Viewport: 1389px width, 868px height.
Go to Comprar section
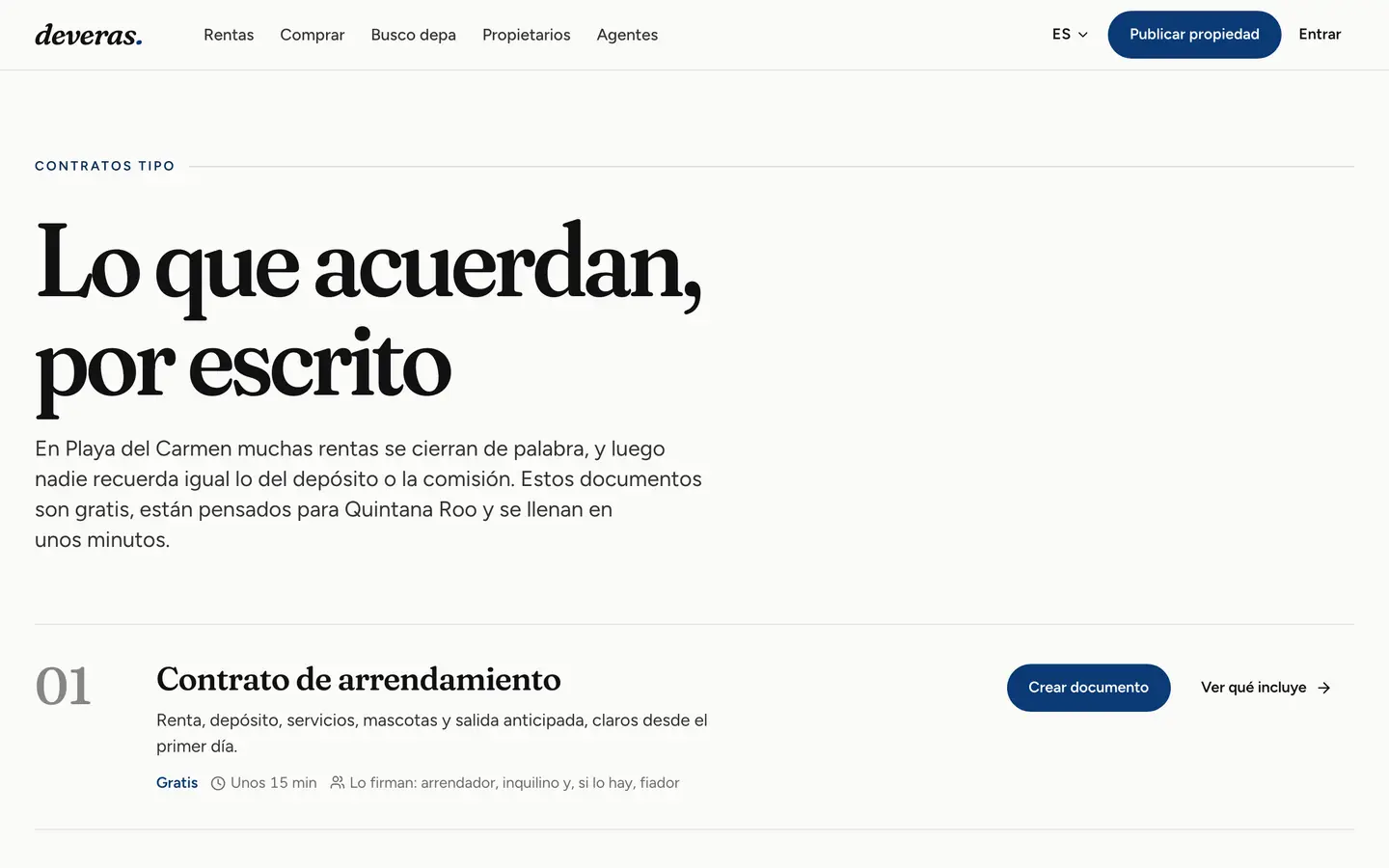tap(312, 35)
